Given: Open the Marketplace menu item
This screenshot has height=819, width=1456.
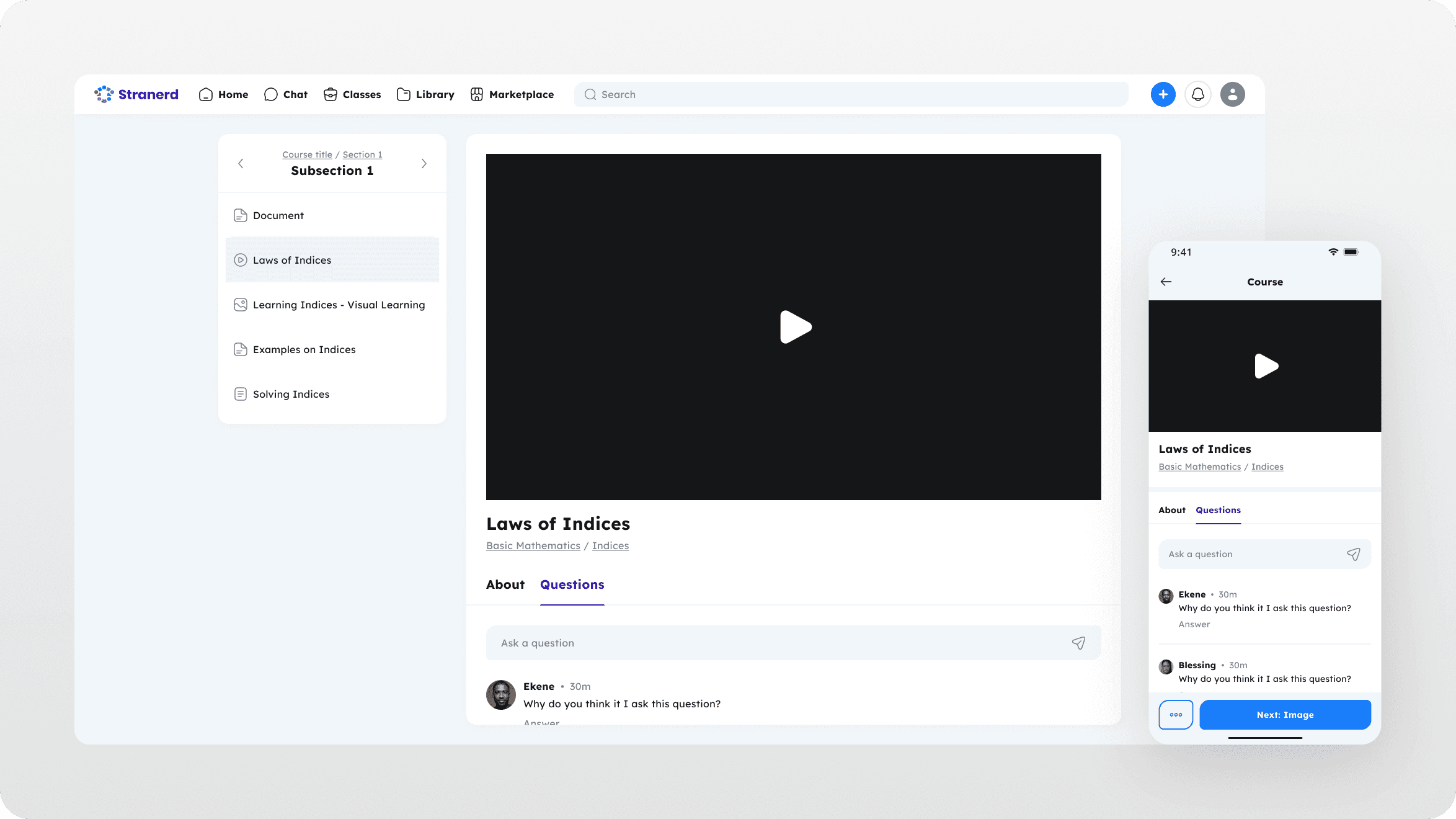Looking at the screenshot, I should pos(512,94).
